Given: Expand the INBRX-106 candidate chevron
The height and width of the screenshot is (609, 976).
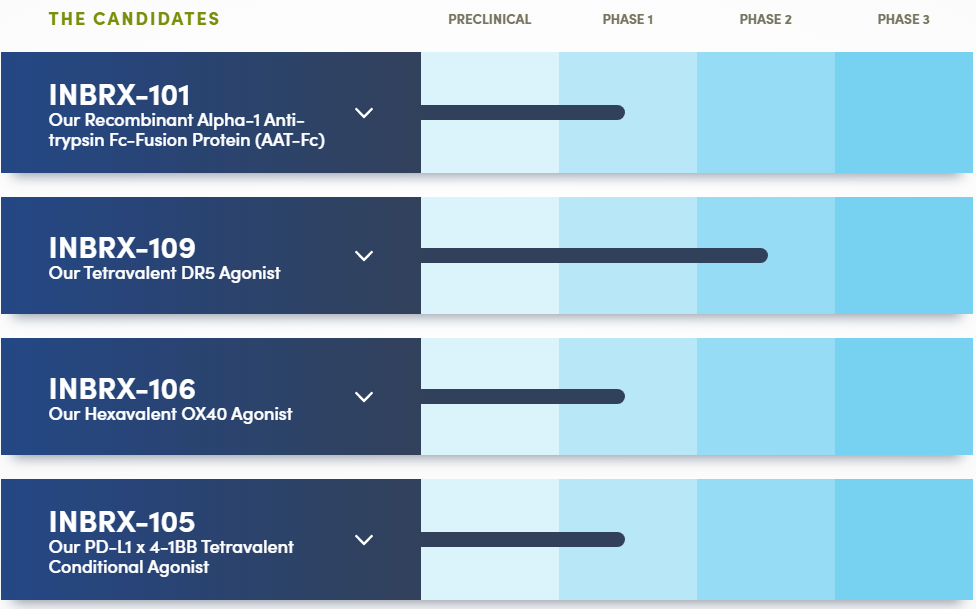Looking at the screenshot, I should 364,397.
